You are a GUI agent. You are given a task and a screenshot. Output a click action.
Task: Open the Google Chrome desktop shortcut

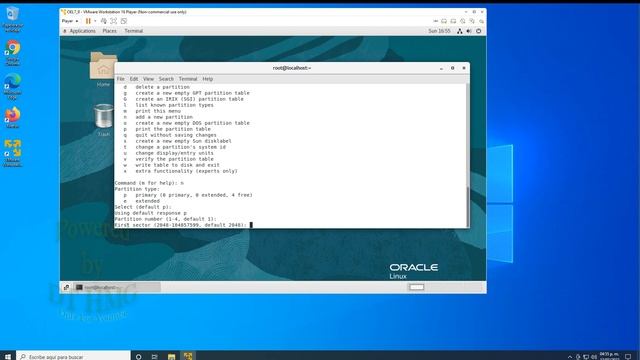(x=13, y=53)
